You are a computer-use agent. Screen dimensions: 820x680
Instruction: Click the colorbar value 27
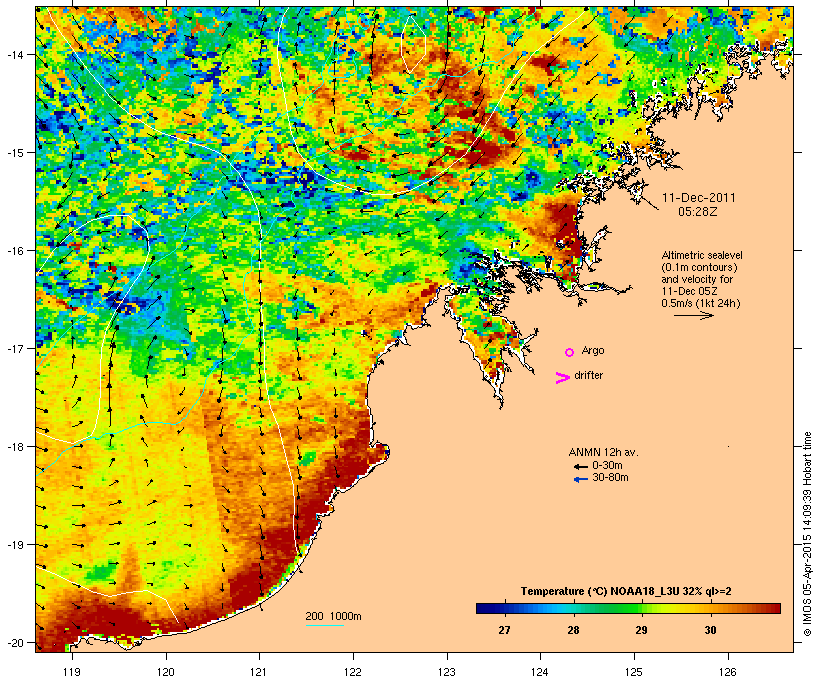coord(504,630)
